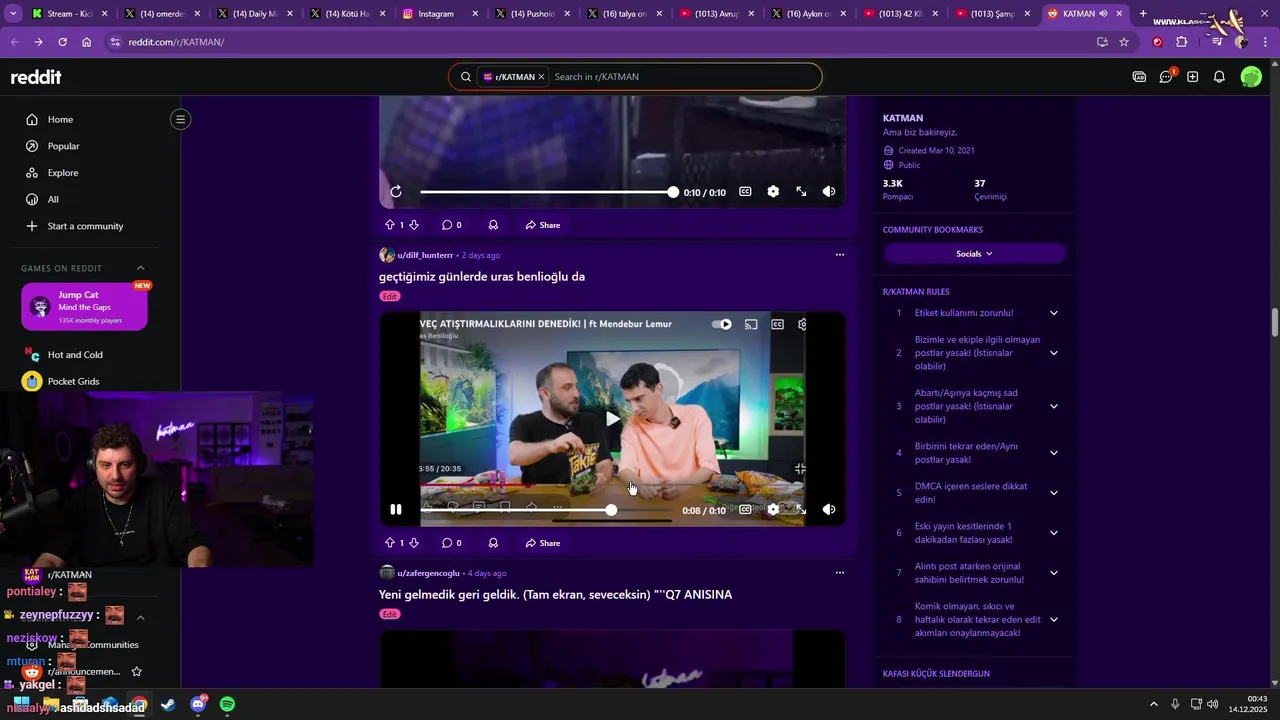Image resolution: width=1280 pixels, height=720 pixels.
Task: Click the Reddit logo
Action: [x=36, y=77]
